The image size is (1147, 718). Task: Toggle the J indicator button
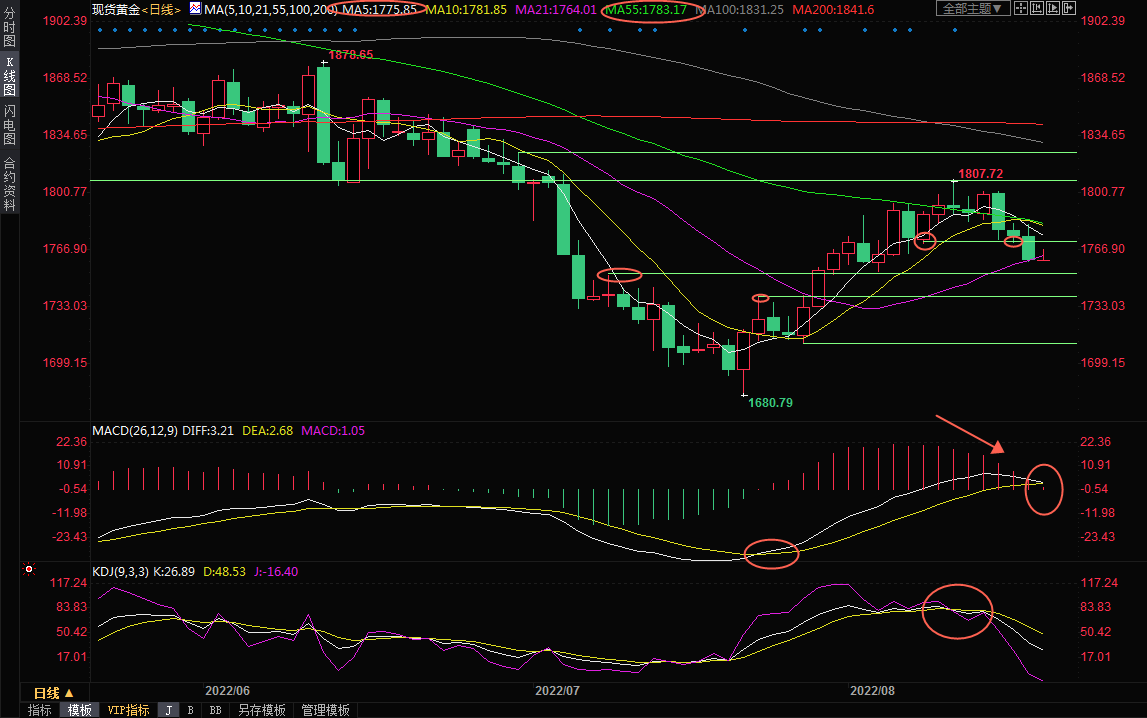[x=168, y=710]
